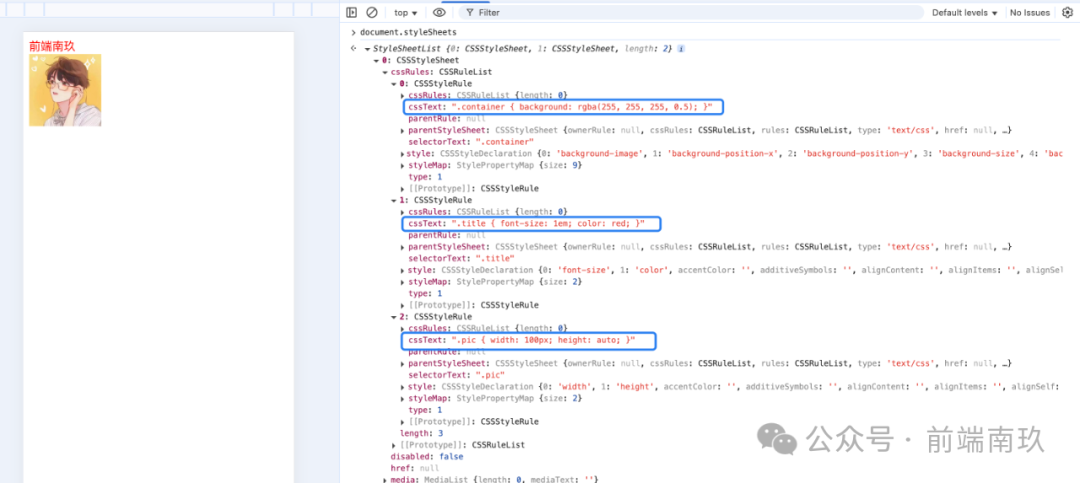Viewport: 1080px width, 483px height.
Task: Click the avatar image on the page
Action: click(65, 90)
